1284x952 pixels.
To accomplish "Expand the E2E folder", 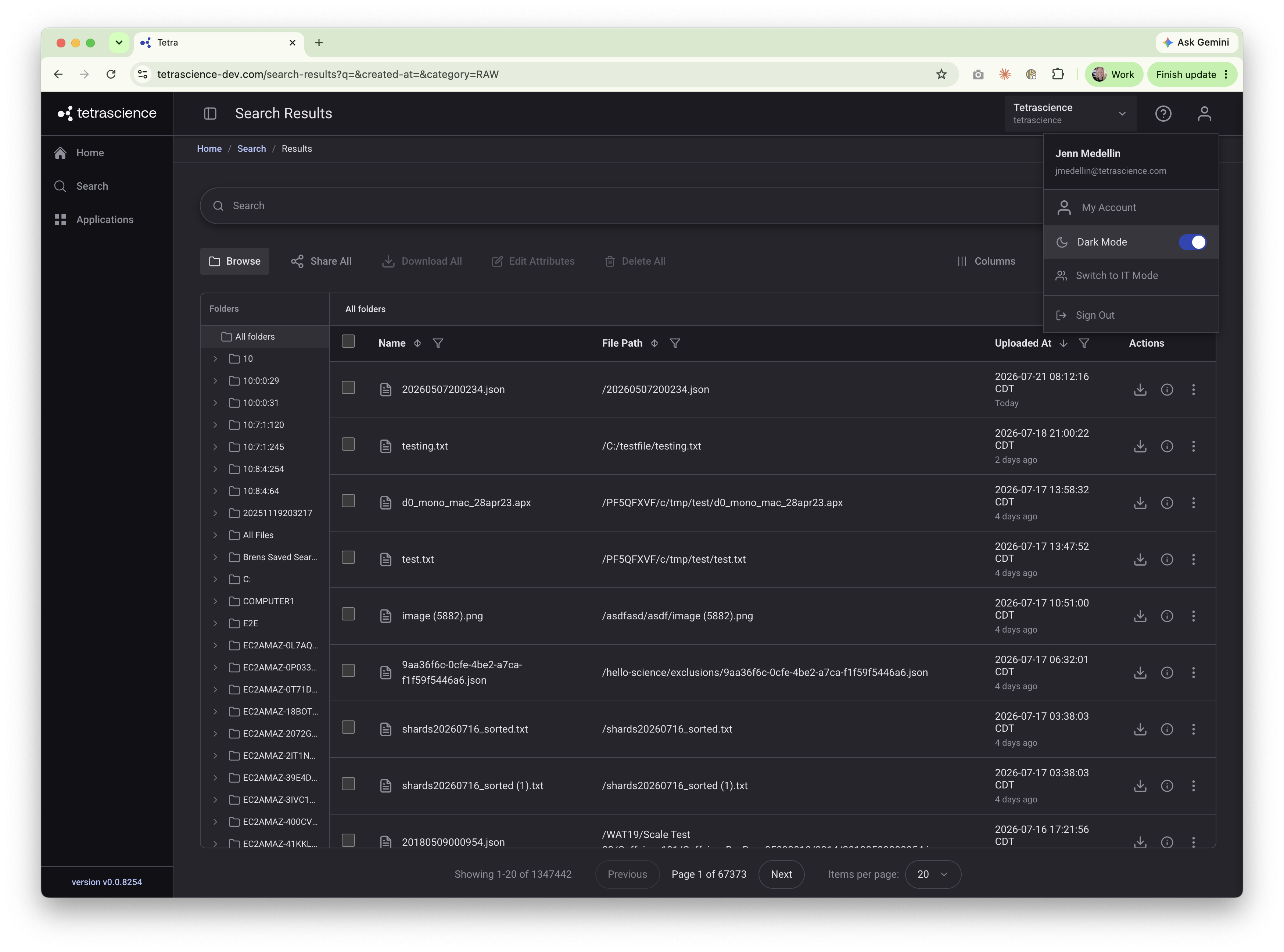I will click(215, 623).
